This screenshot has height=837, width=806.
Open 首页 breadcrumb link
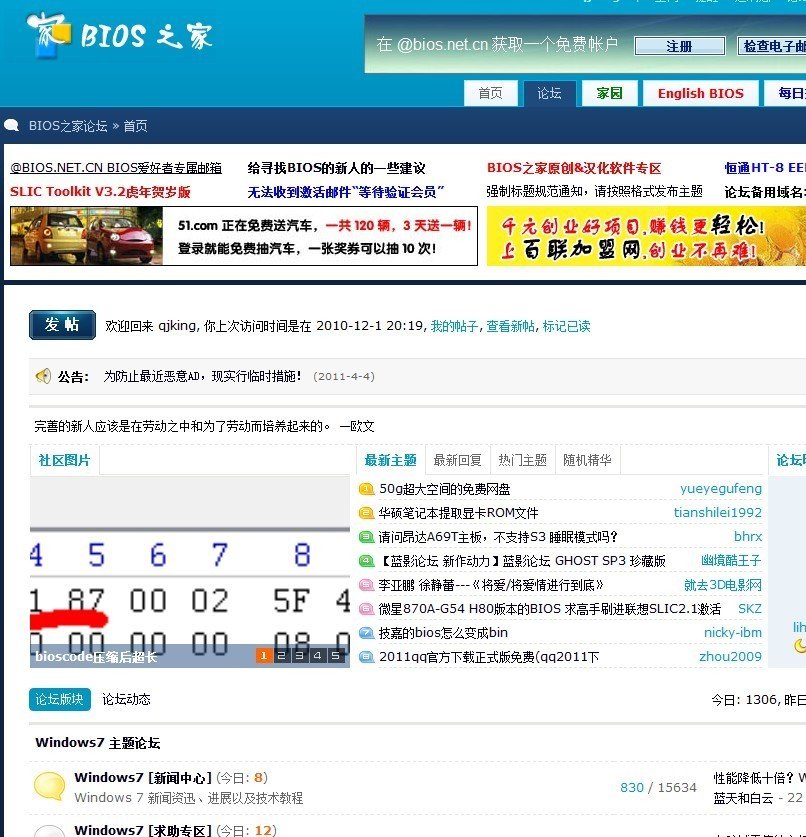point(136,126)
